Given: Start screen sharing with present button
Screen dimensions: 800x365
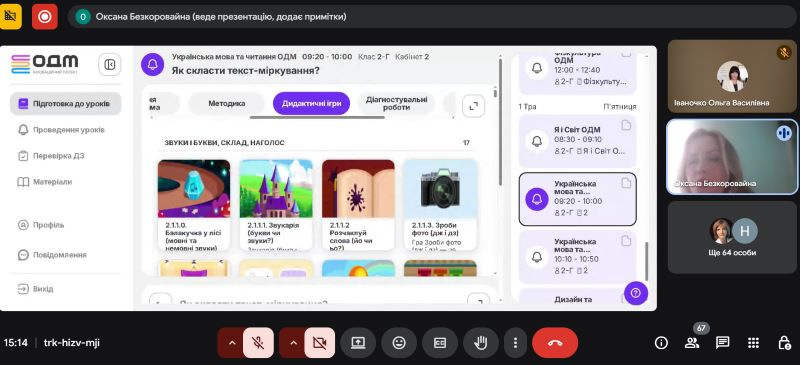Looking at the screenshot, I should pyautogui.click(x=358, y=343).
